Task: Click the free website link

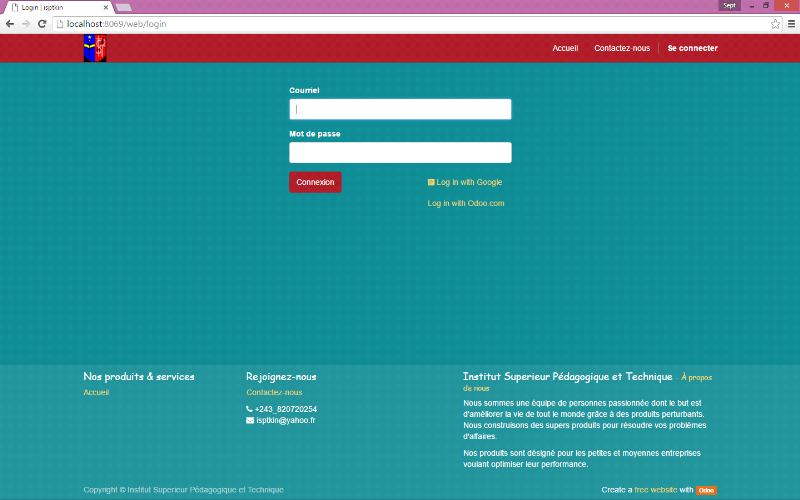Action: (656, 490)
